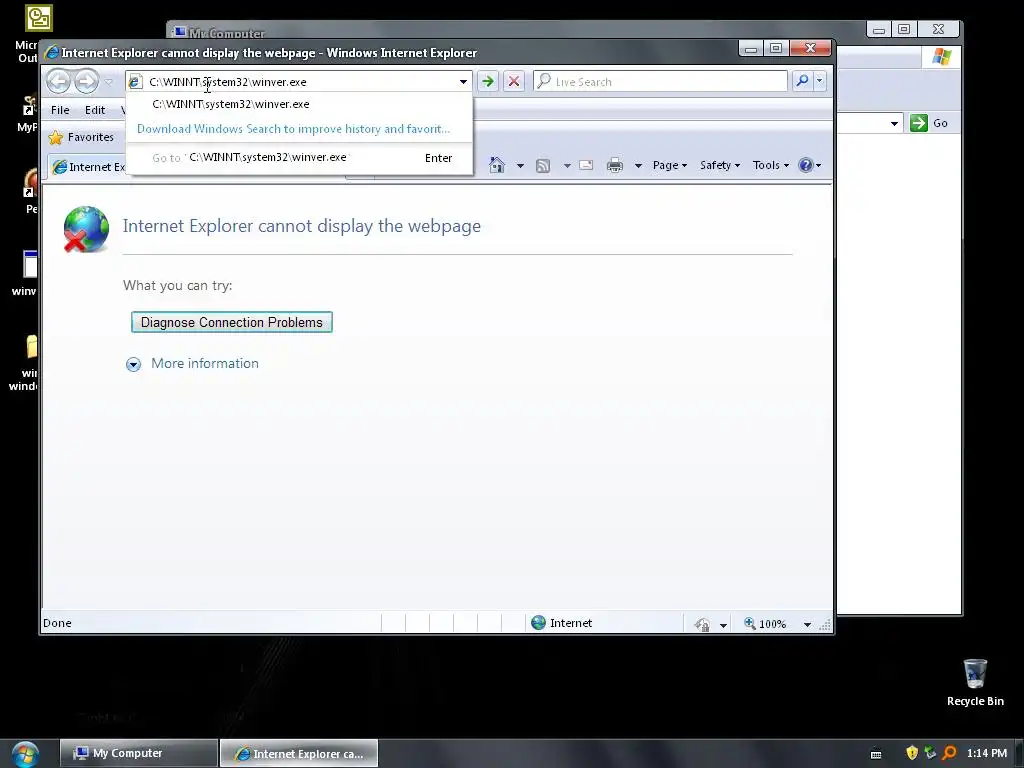Expand the Feeds dropdown arrow
The width and height of the screenshot is (1024, 768).
click(x=567, y=166)
